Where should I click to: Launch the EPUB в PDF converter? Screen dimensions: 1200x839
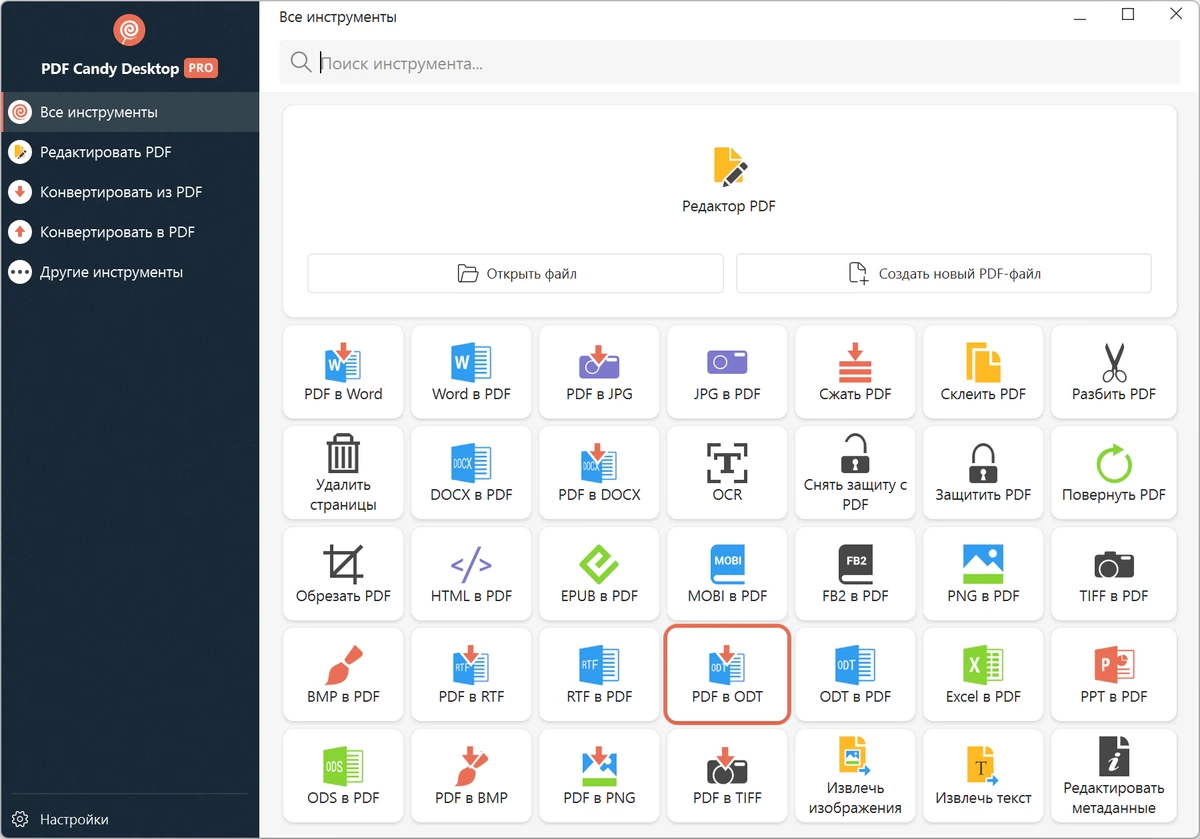click(599, 573)
